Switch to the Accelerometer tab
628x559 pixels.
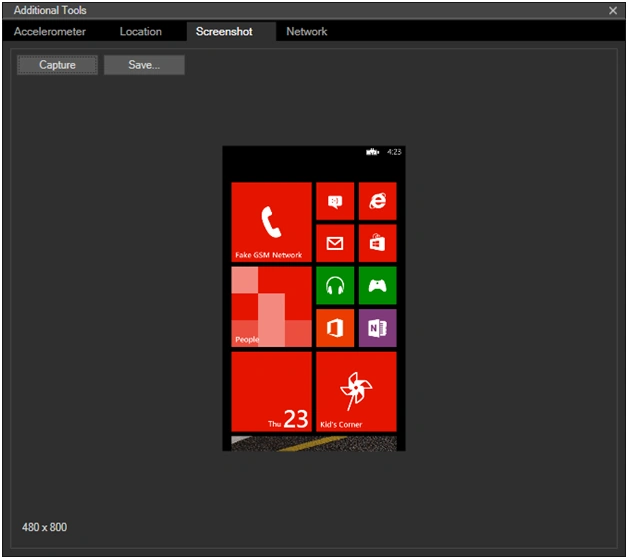coord(50,32)
